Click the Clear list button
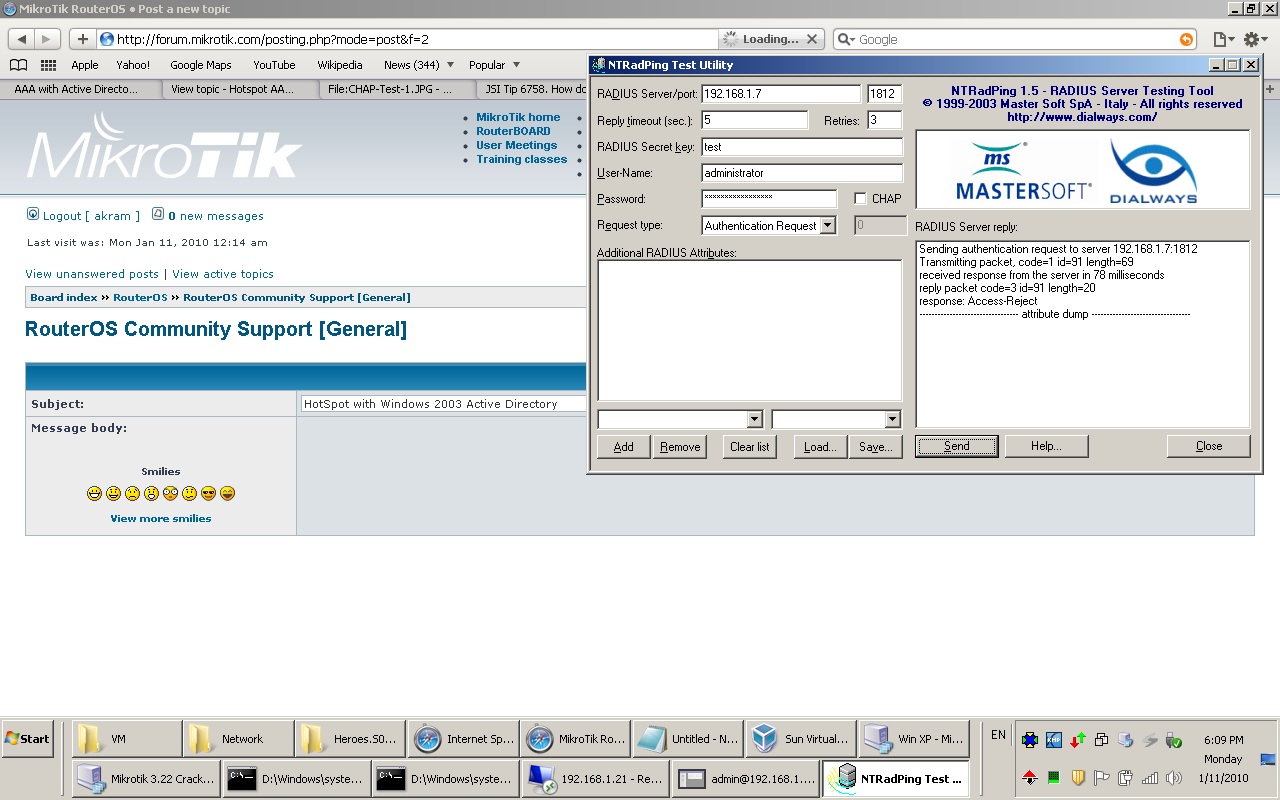This screenshot has height=800, width=1280. coord(750,447)
